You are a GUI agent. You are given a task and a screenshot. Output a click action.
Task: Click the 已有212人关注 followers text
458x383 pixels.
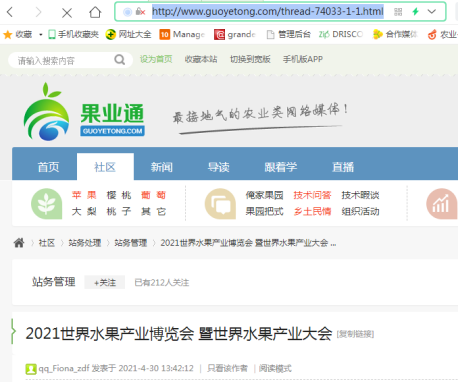point(162,283)
